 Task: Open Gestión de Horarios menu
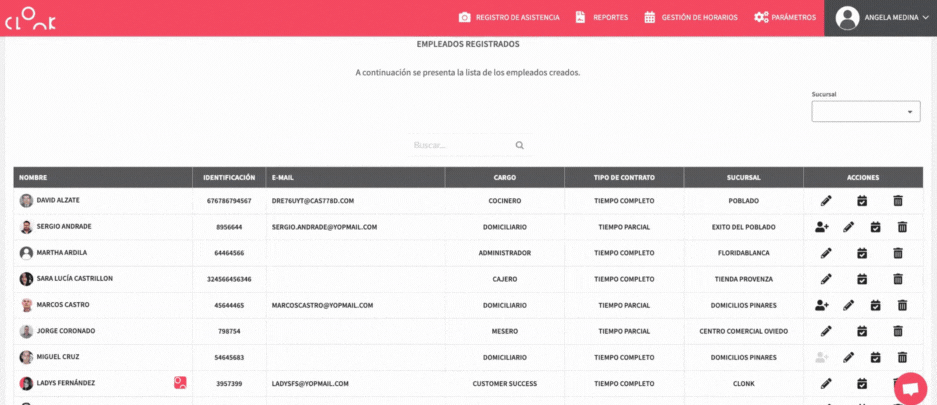pyautogui.click(x=691, y=17)
